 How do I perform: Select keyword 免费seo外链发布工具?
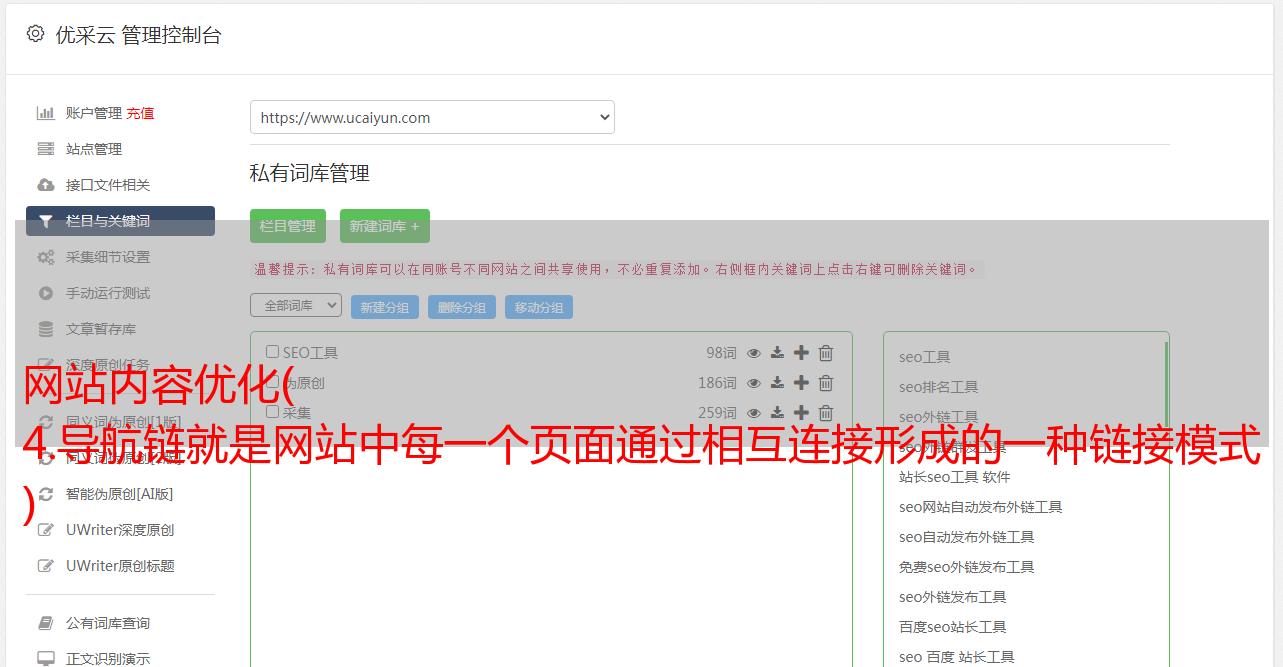click(966, 567)
